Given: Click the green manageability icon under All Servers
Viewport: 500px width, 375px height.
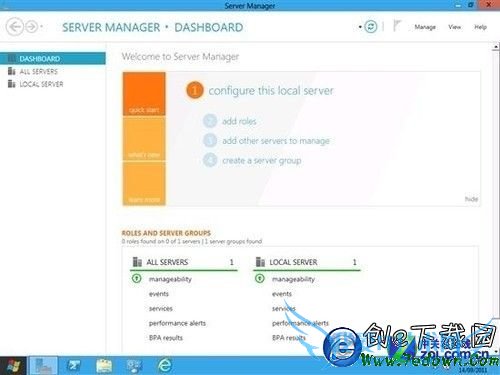Looking at the screenshot, I should coord(137,278).
